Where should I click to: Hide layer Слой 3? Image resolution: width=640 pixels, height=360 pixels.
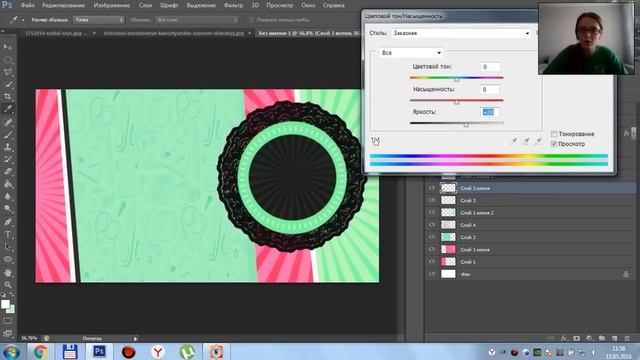click(432, 200)
